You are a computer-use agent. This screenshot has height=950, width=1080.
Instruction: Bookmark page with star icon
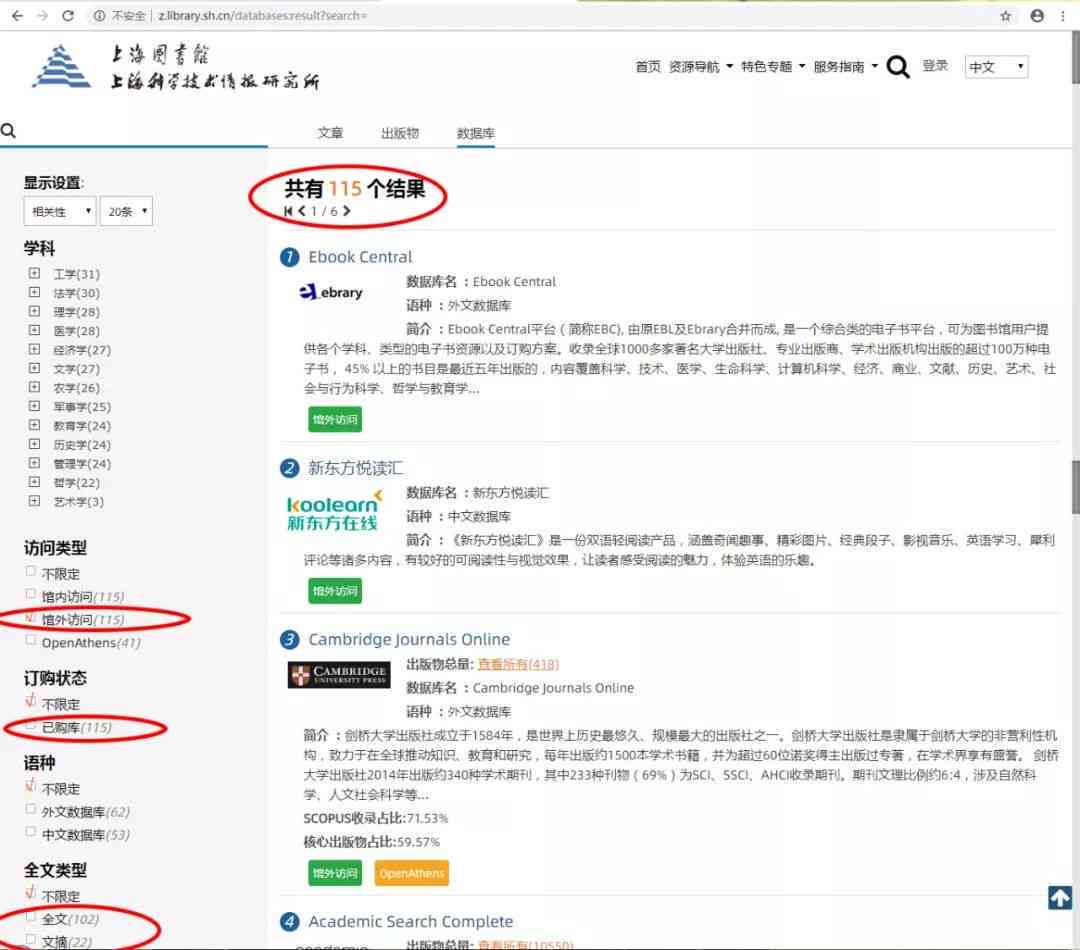pyautogui.click(x=1006, y=15)
